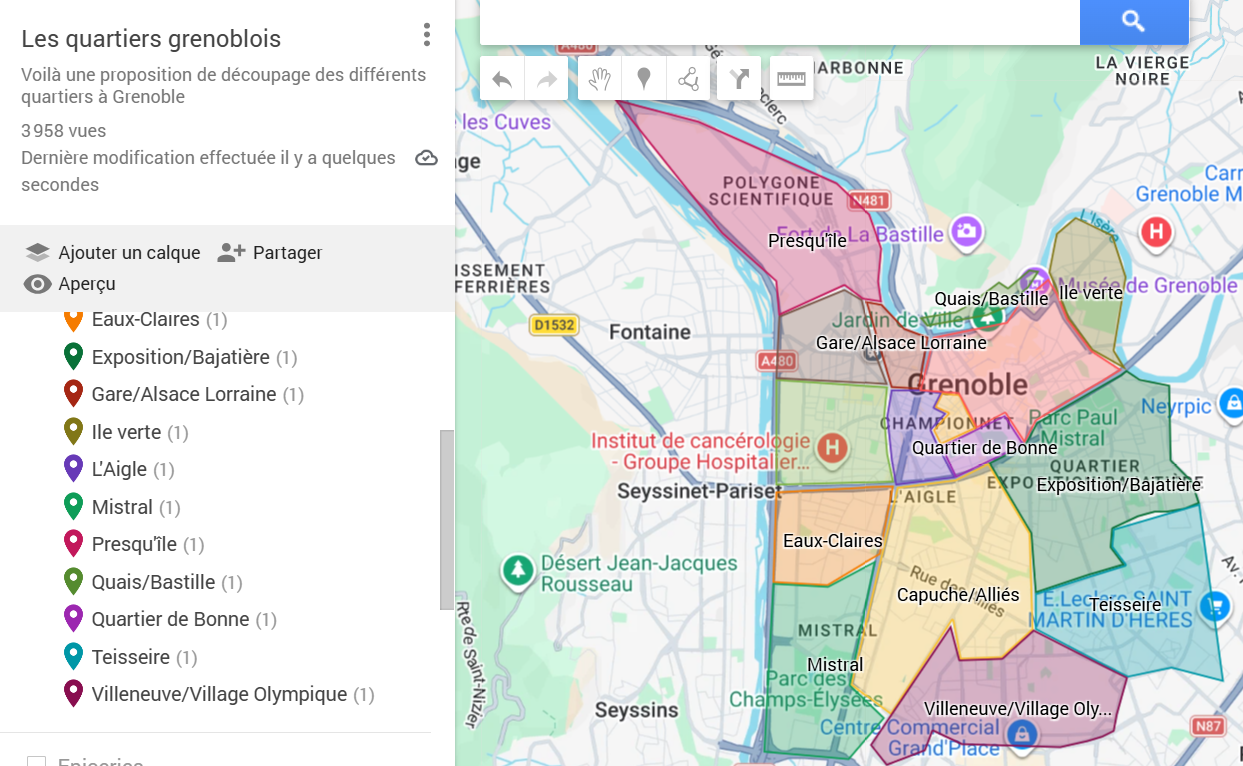
Task: Click the Quartier de Bonne pin icon
Action: click(73, 618)
